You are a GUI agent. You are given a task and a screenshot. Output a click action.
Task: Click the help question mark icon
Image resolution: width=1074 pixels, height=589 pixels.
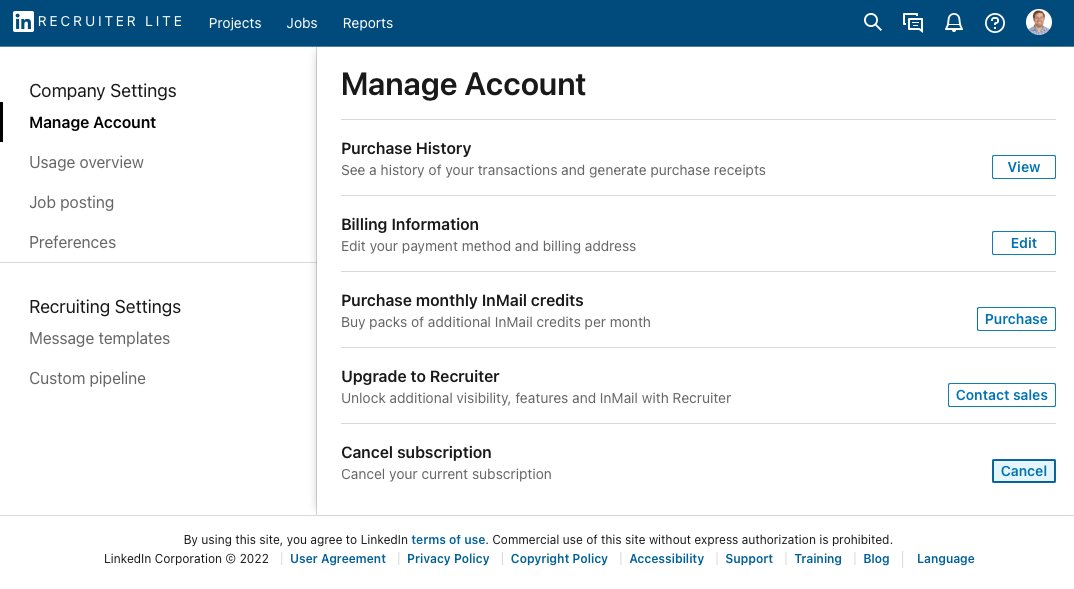point(995,23)
